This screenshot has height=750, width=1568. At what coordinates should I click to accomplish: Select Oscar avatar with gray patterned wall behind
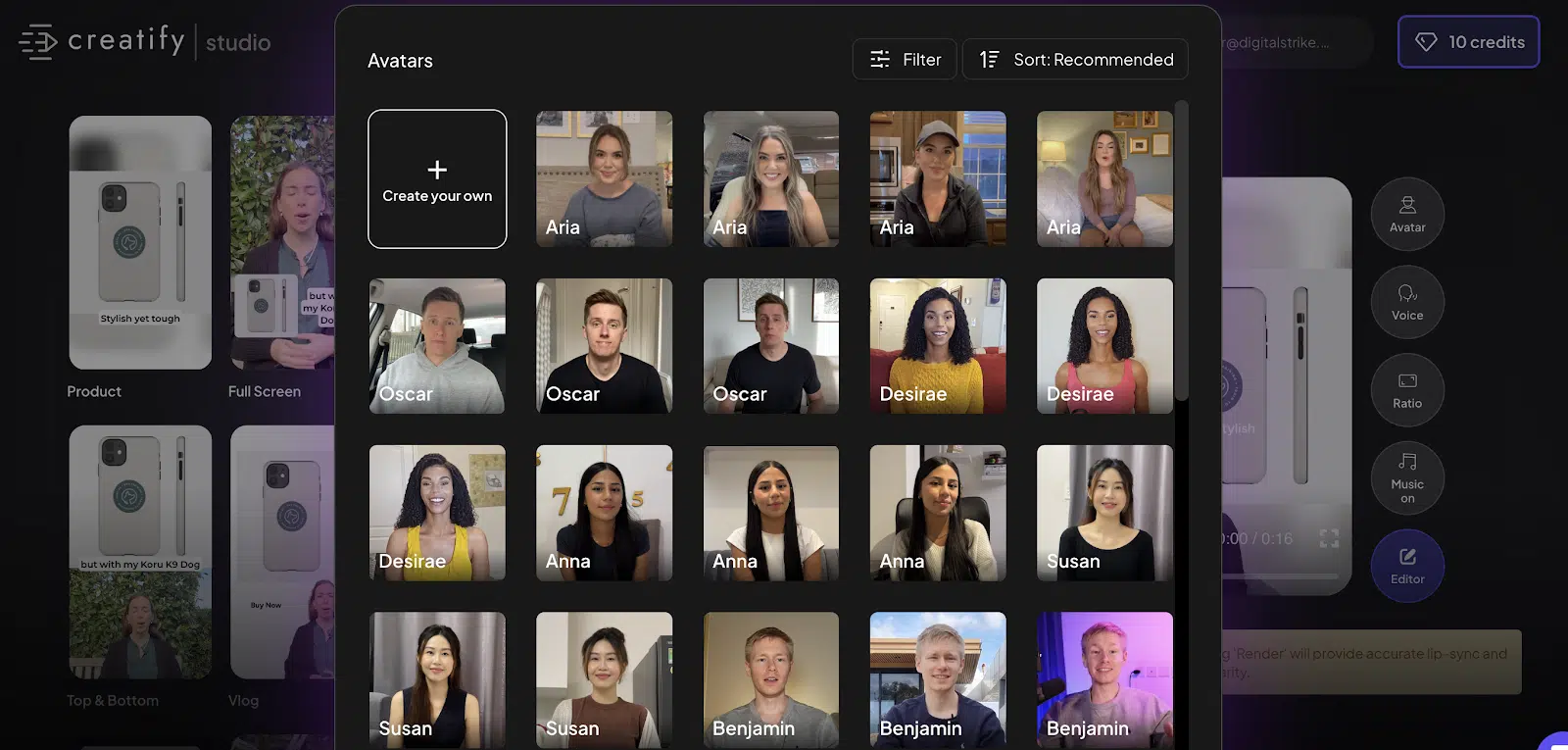(x=771, y=346)
